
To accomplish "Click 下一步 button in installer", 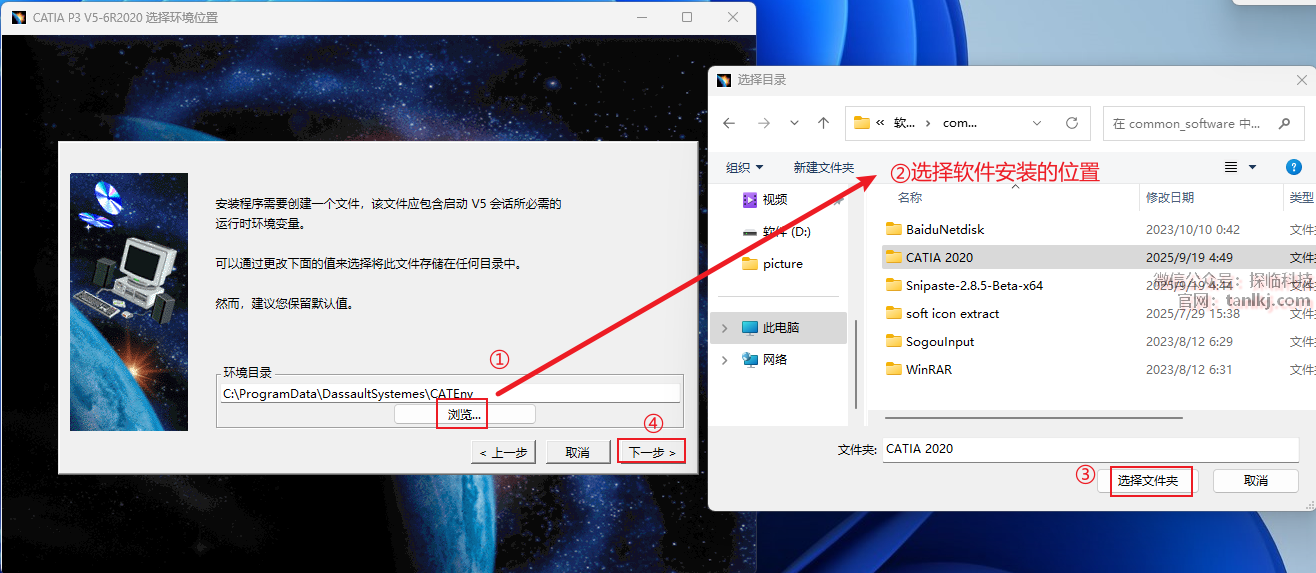I will pos(652,452).
